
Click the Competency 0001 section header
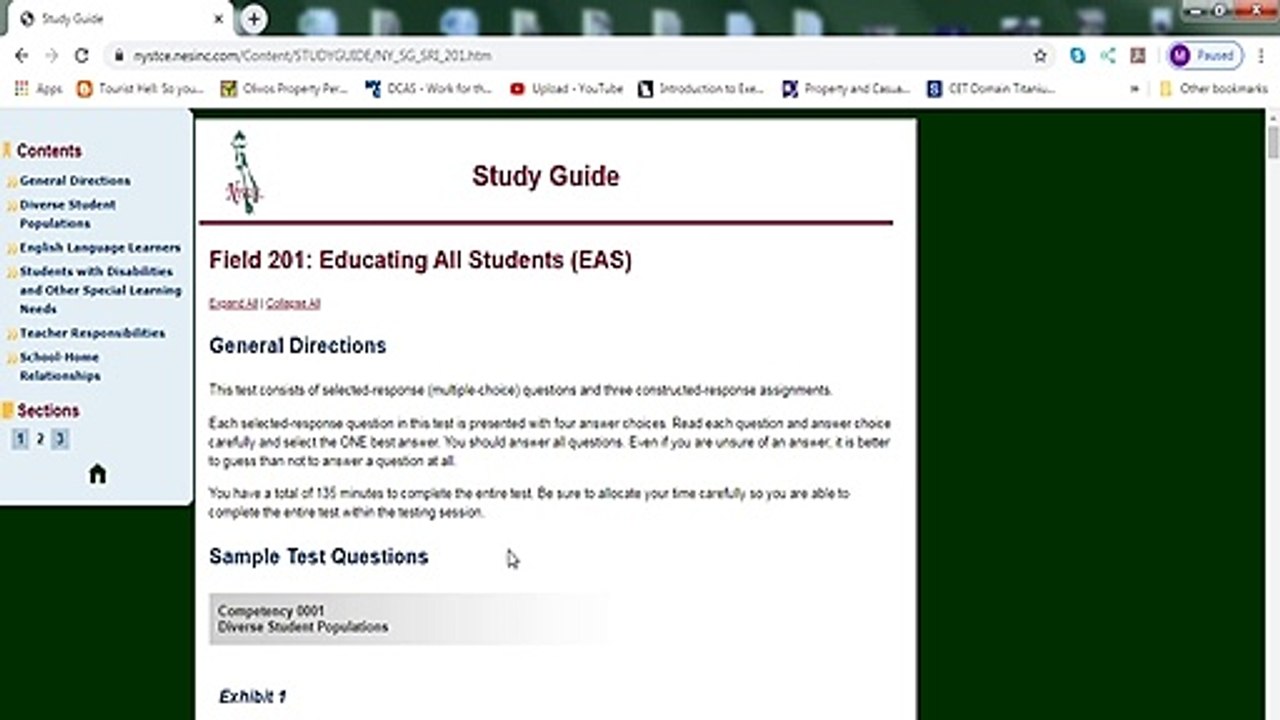pos(408,619)
